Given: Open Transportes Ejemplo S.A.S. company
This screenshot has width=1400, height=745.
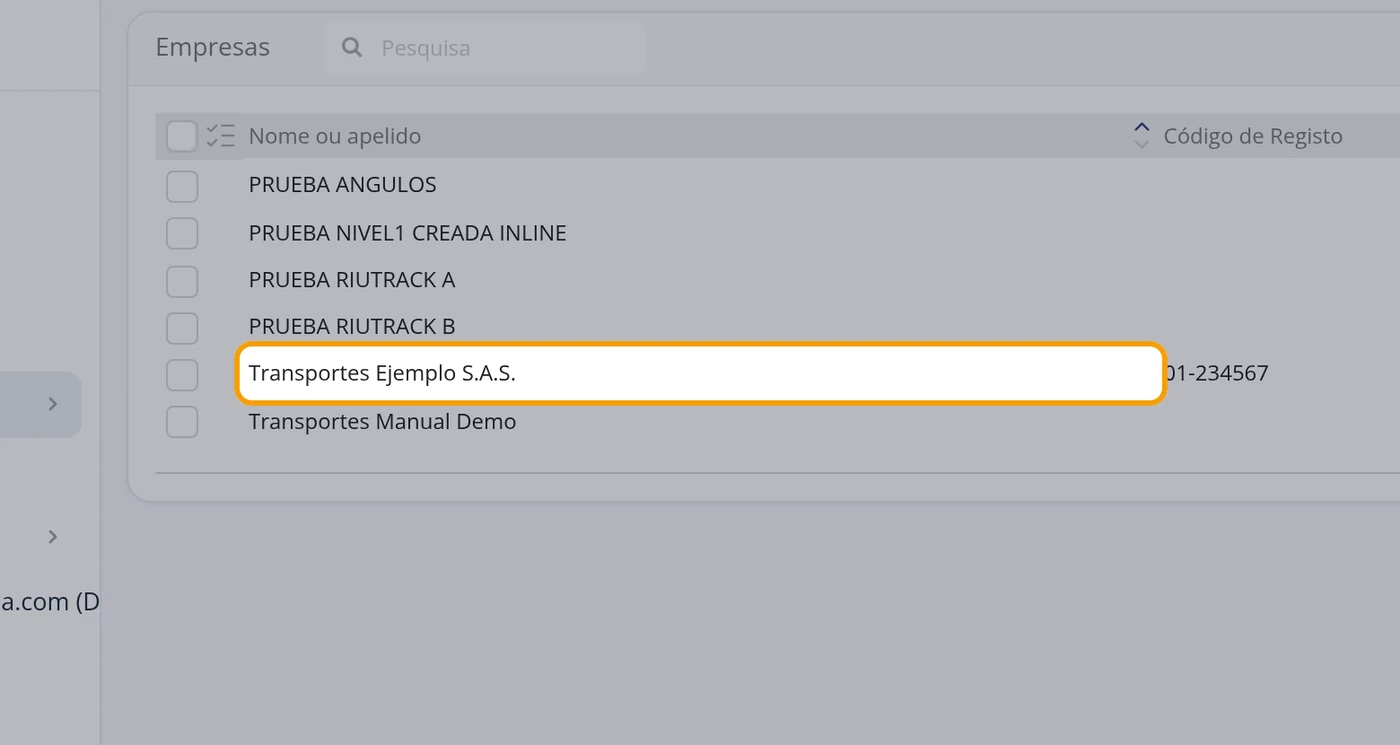Looking at the screenshot, I should point(382,374).
